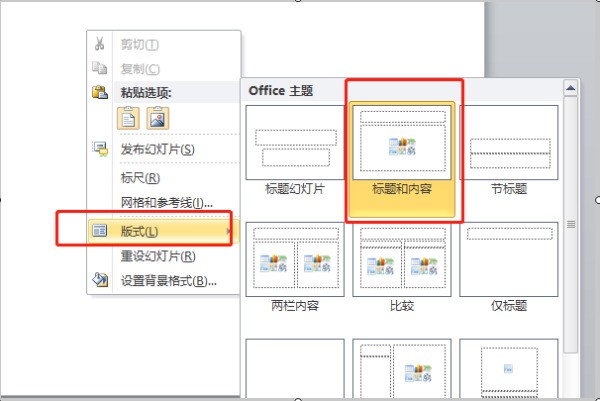Click the Cut scissors icon
600x401 pixels.
pos(99,44)
